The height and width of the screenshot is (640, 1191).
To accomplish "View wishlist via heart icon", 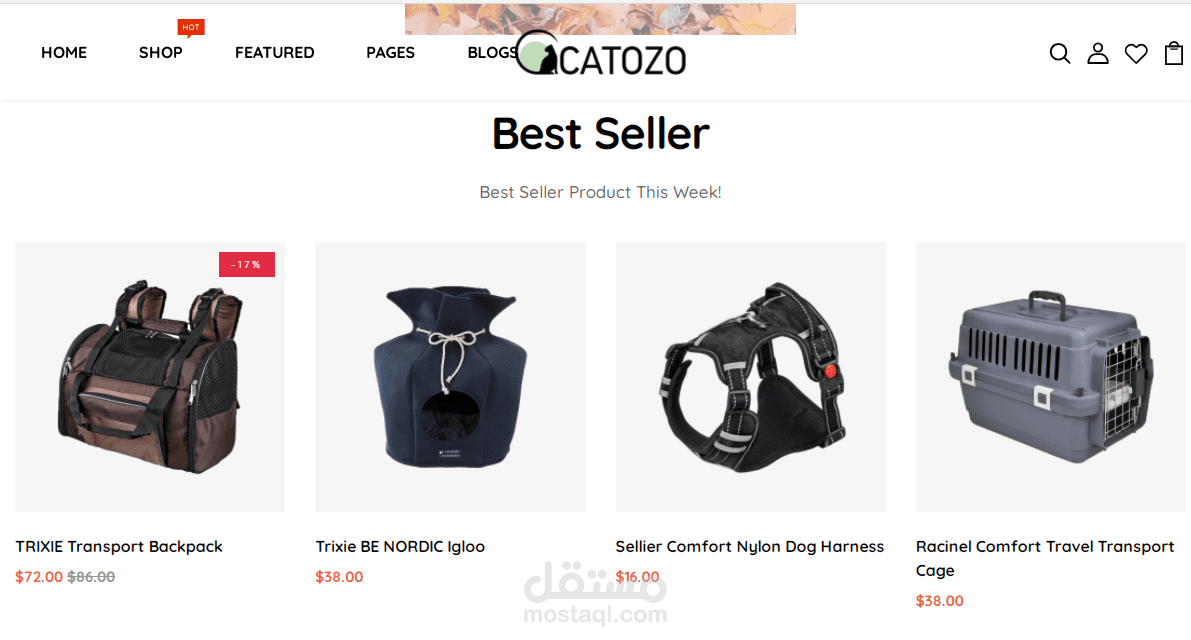I will click(x=1136, y=54).
